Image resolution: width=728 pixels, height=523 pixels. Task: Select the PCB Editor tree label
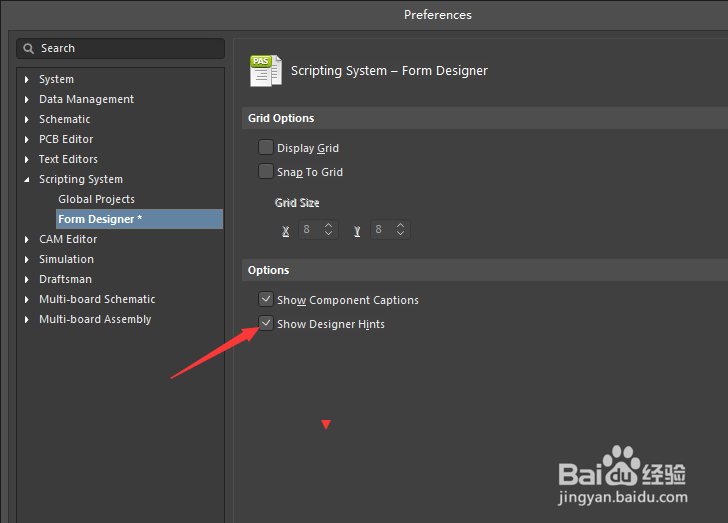click(66, 139)
